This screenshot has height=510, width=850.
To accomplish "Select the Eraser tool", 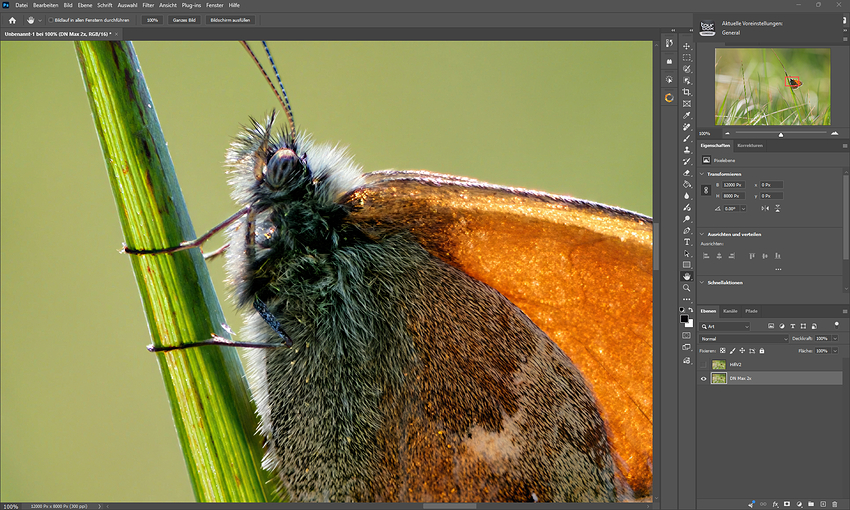I will 687,173.
